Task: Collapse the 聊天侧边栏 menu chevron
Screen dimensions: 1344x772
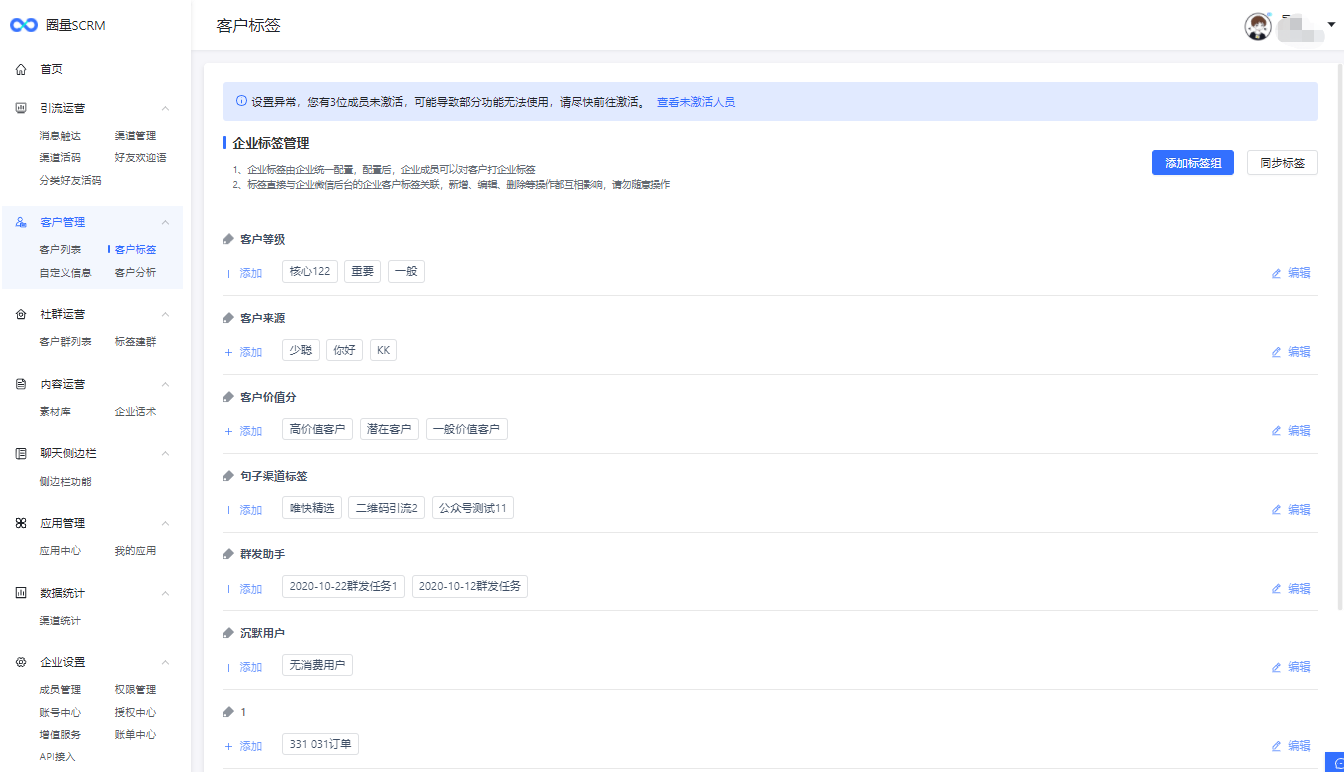Action: (166, 453)
